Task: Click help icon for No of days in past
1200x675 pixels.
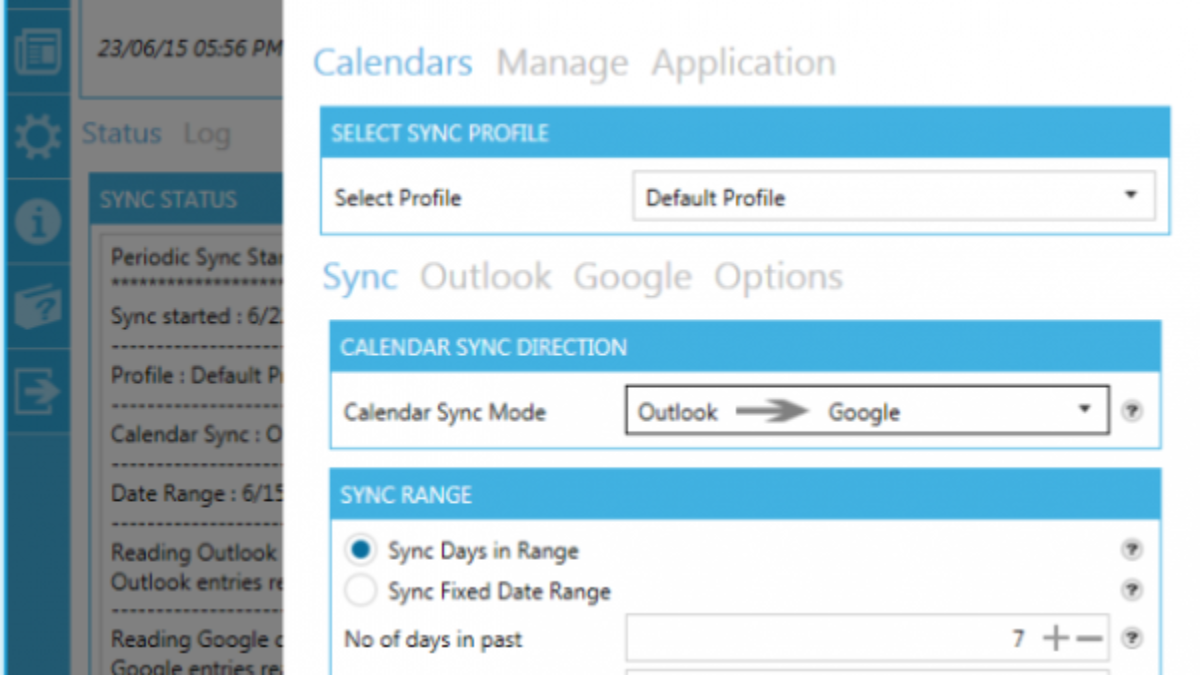Action: pyautogui.click(x=1131, y=637)
